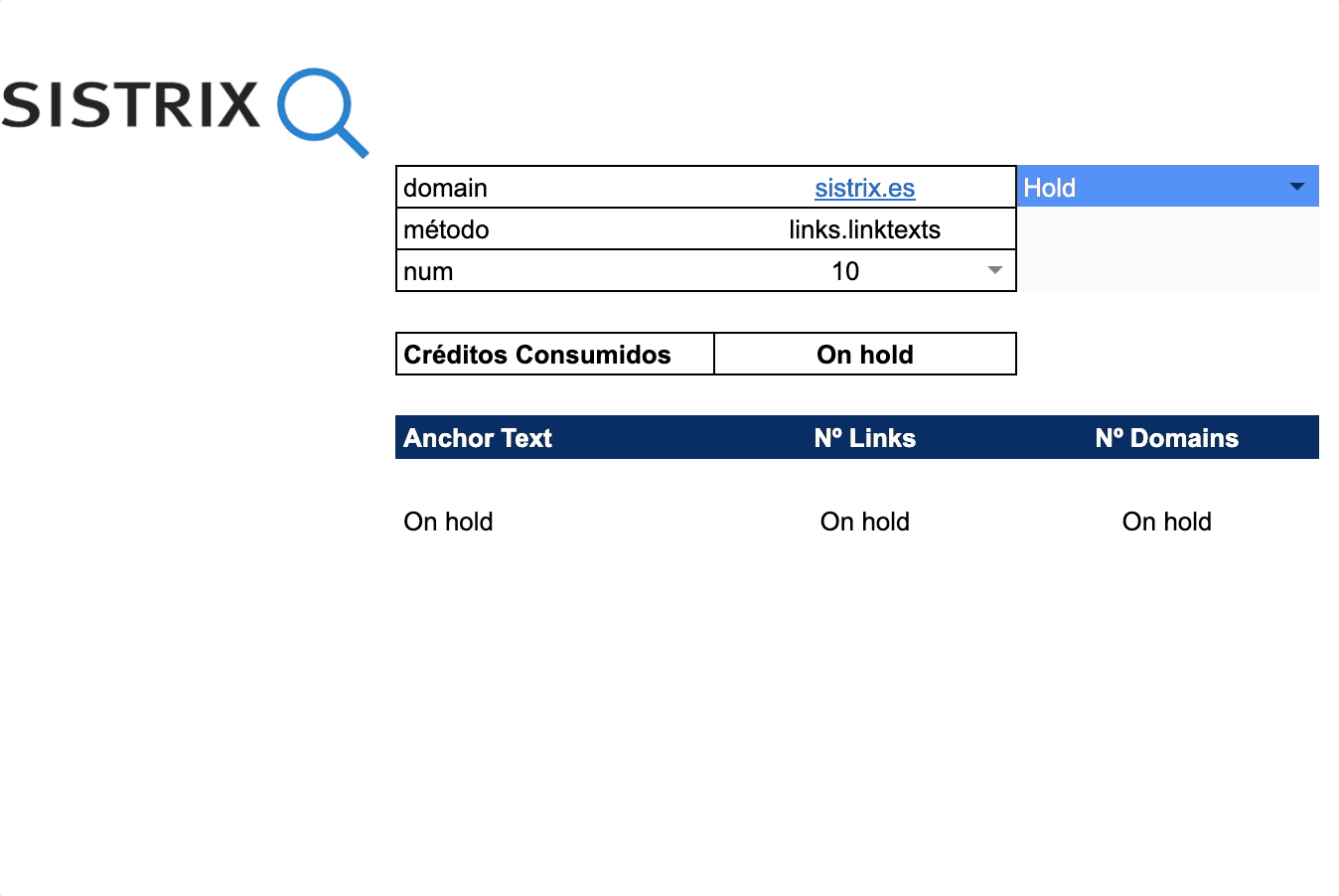Image resolution: width=1339 pixels, height=896 pixels.
Task: Click On hold under Nº Domains column
Action: [1166, 522]
